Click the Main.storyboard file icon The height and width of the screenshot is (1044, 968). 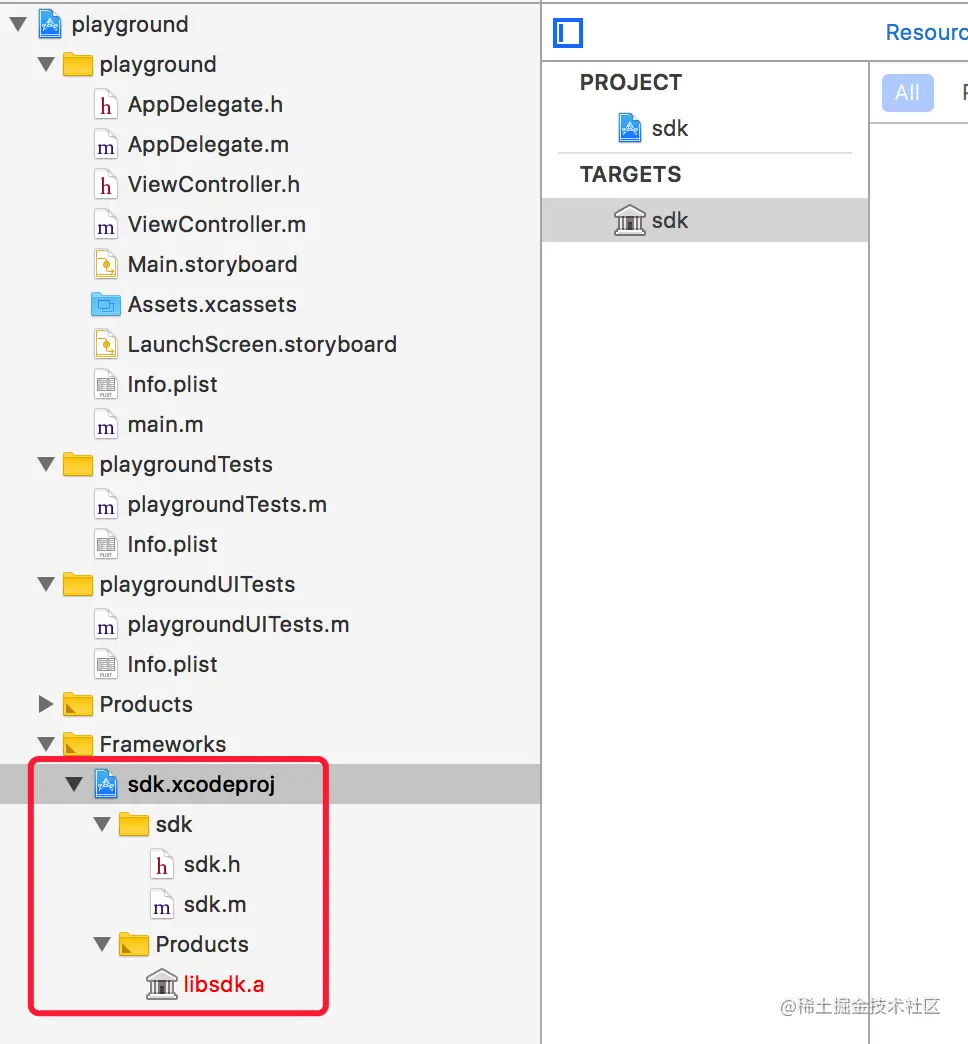click(106, 264)
